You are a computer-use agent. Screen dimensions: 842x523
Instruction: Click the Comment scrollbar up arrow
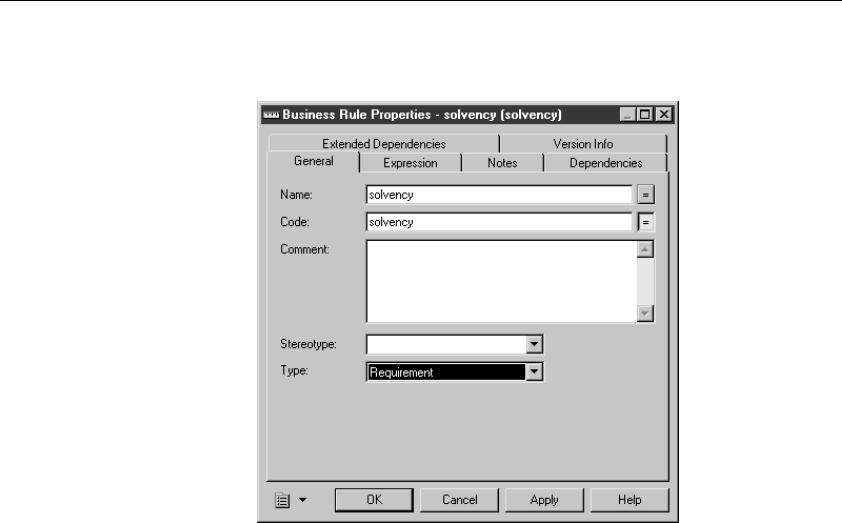point(645,250)
